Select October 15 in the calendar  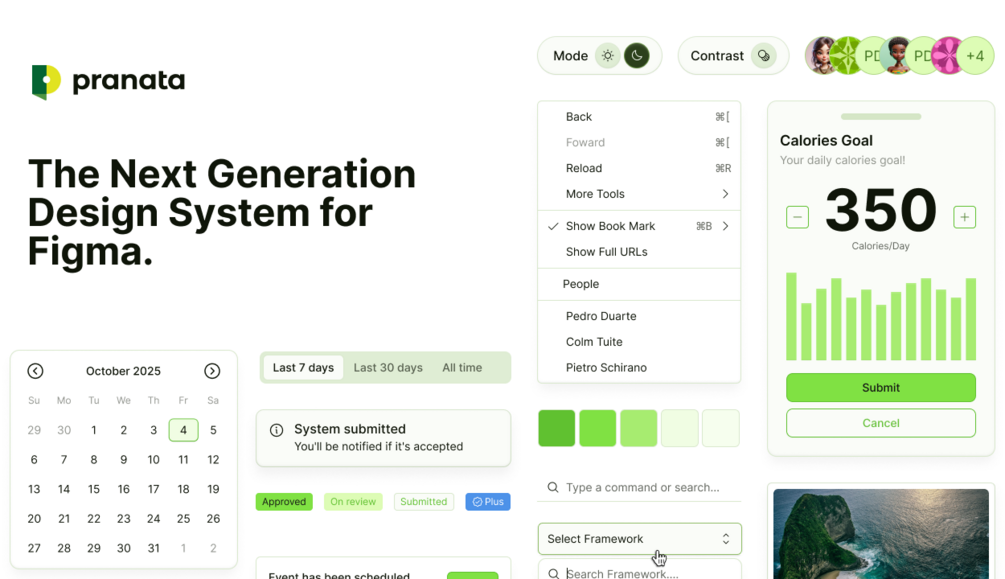tap(94, 489)
